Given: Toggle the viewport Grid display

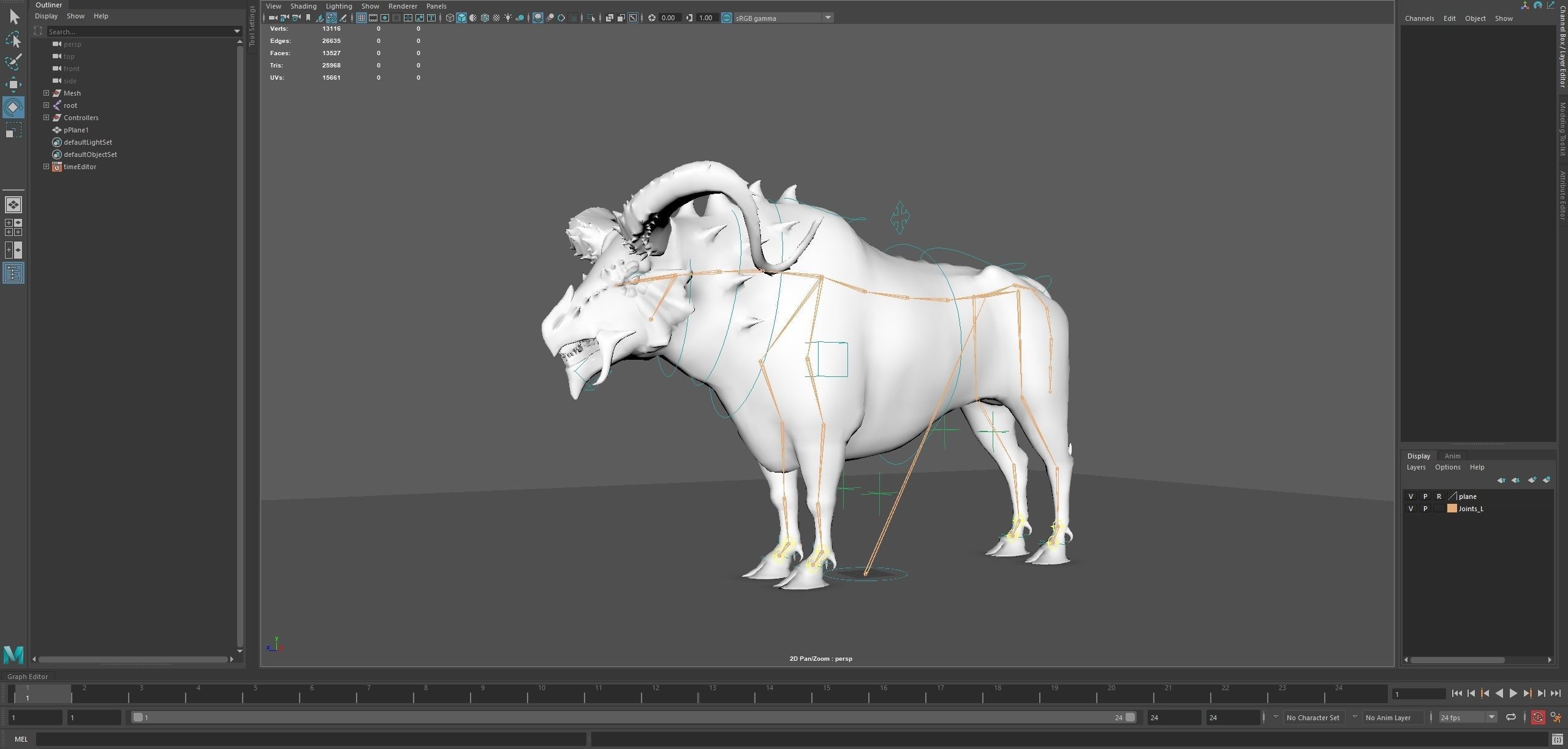Looking at the screenshot, I should (362, 18).
